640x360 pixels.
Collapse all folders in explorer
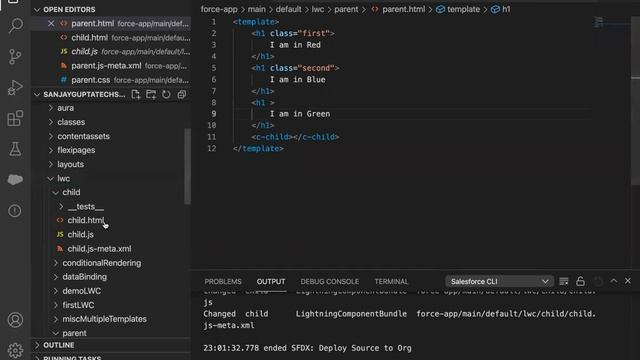pos(182,95)
